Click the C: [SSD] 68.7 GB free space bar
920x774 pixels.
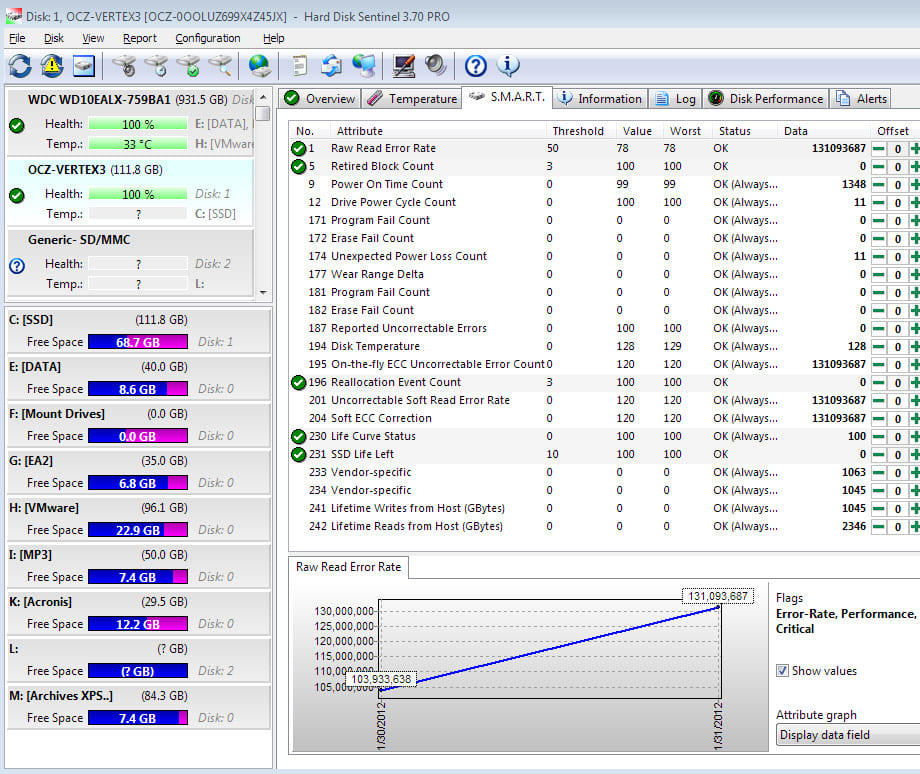tap(138, 342)
